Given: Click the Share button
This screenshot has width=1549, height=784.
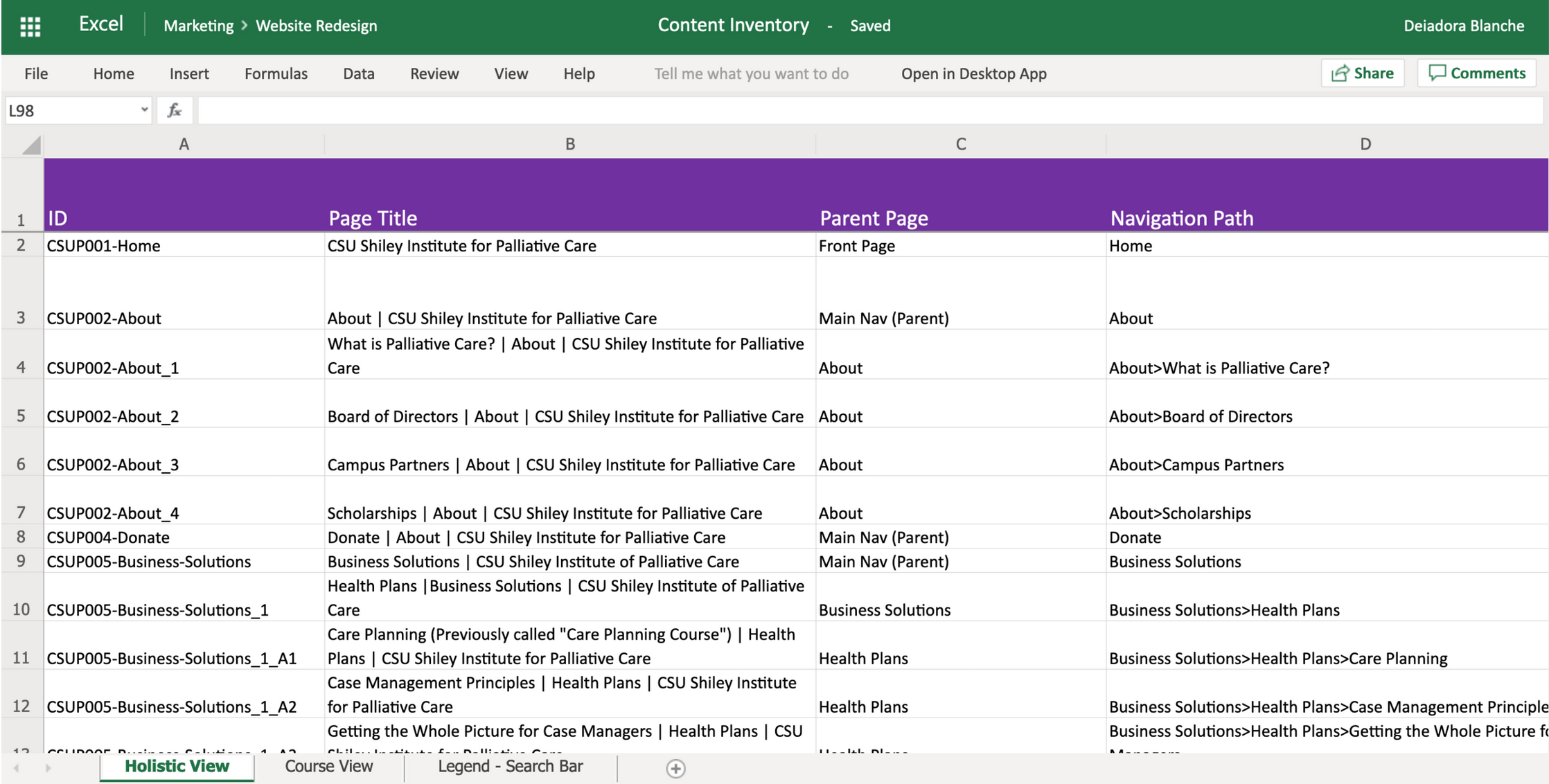Looking at the screenshot, I should (1363, 73).
